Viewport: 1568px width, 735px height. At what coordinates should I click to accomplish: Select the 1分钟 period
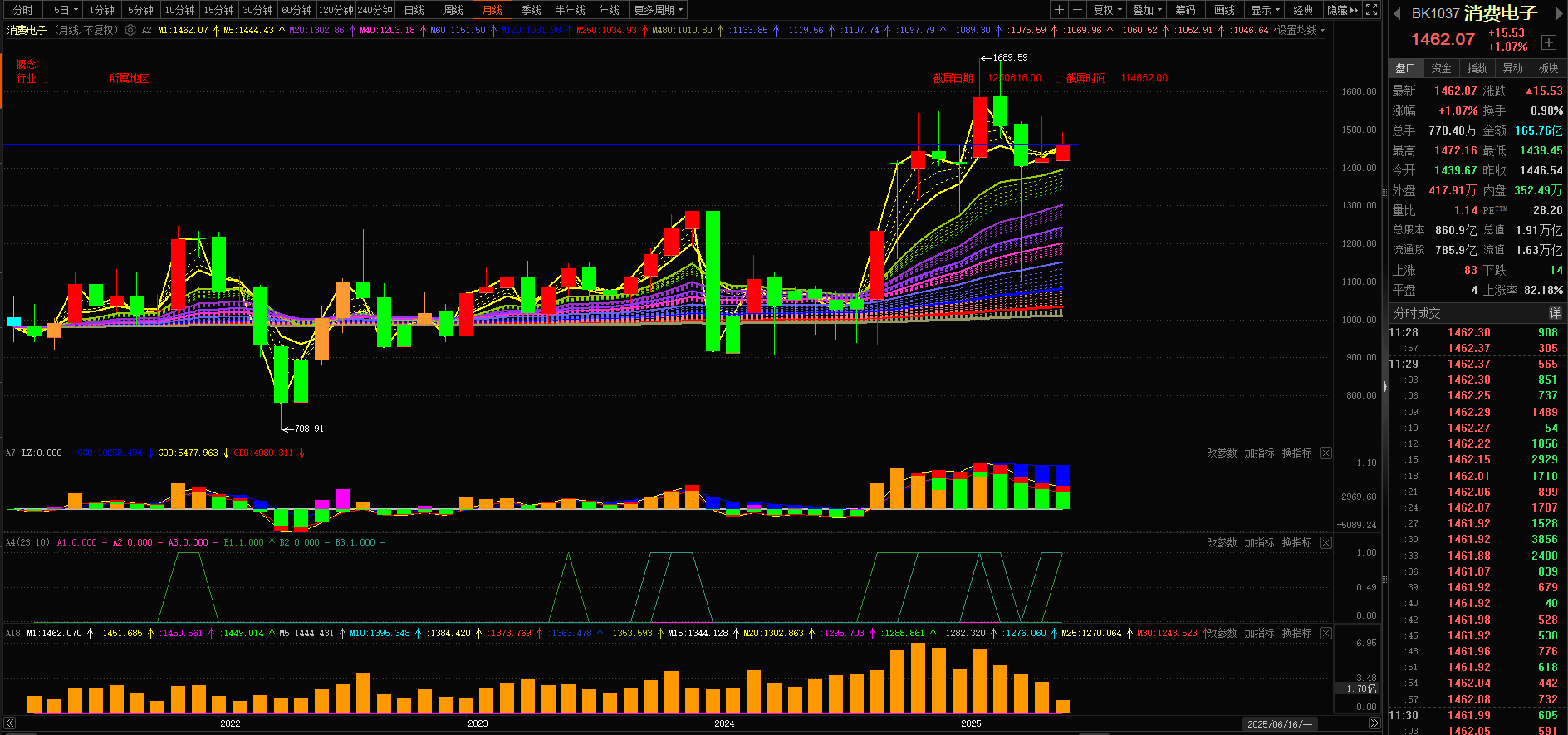tap(102, 10)
